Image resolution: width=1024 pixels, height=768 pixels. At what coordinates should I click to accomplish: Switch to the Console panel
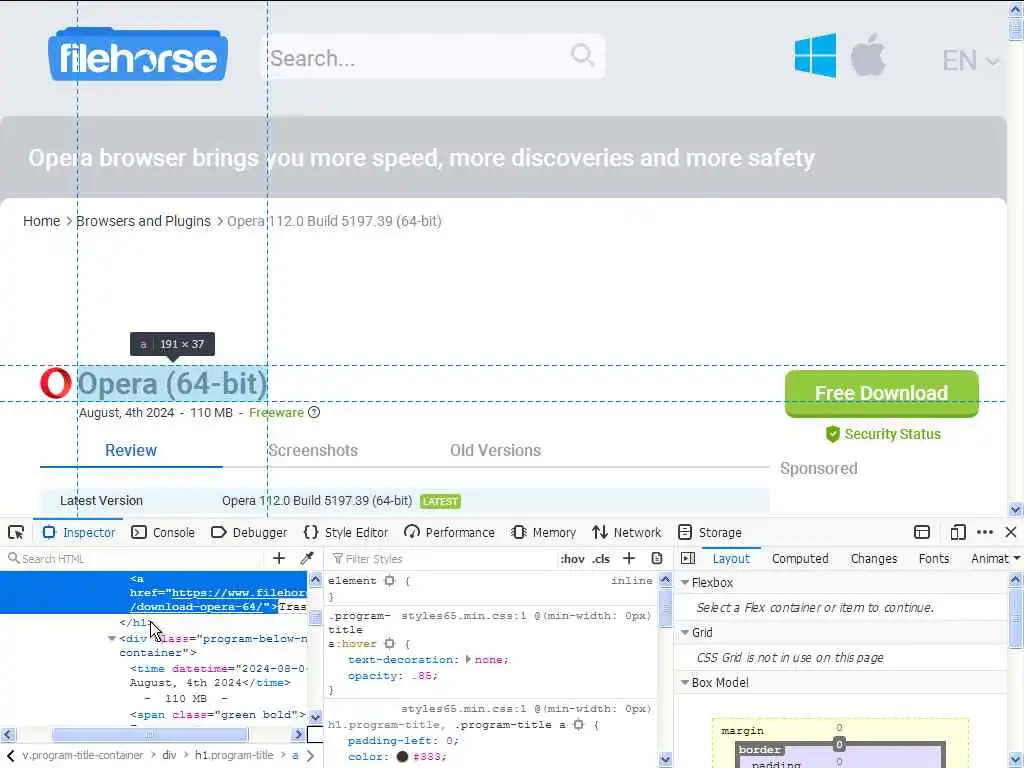click(x=163, y=532)
